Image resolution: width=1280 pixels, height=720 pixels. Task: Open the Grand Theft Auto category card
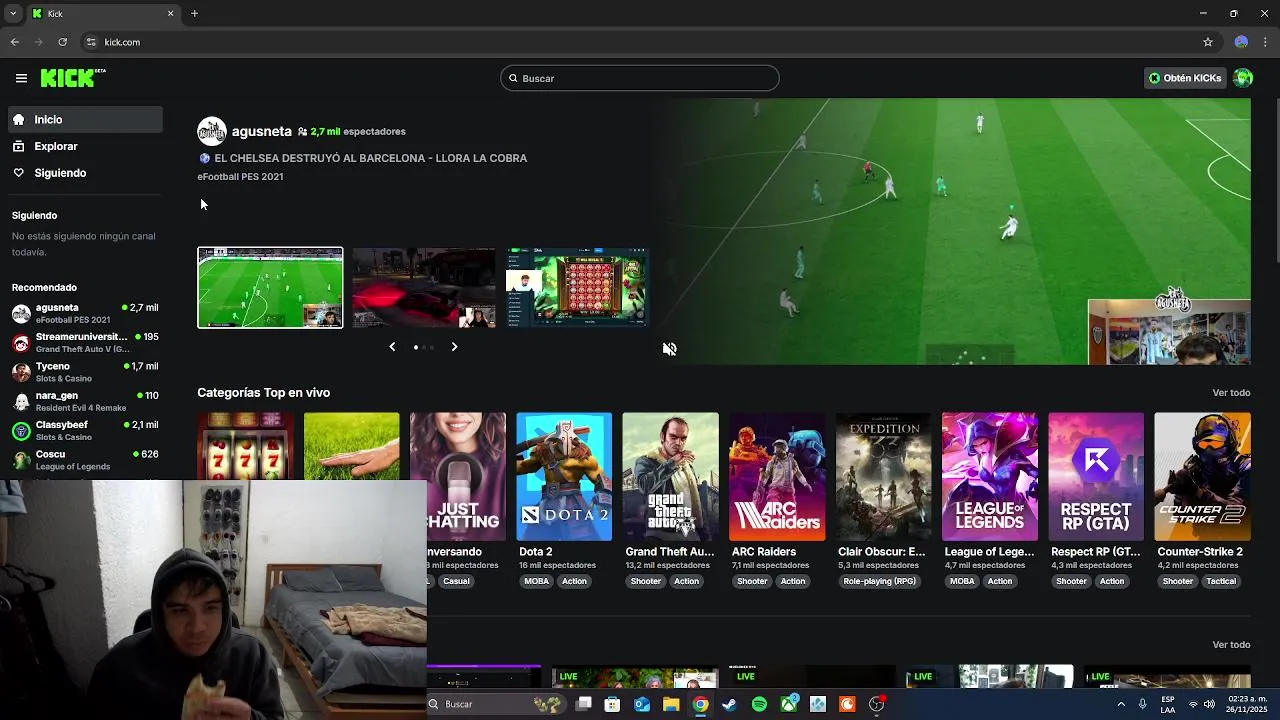[670, 477]
